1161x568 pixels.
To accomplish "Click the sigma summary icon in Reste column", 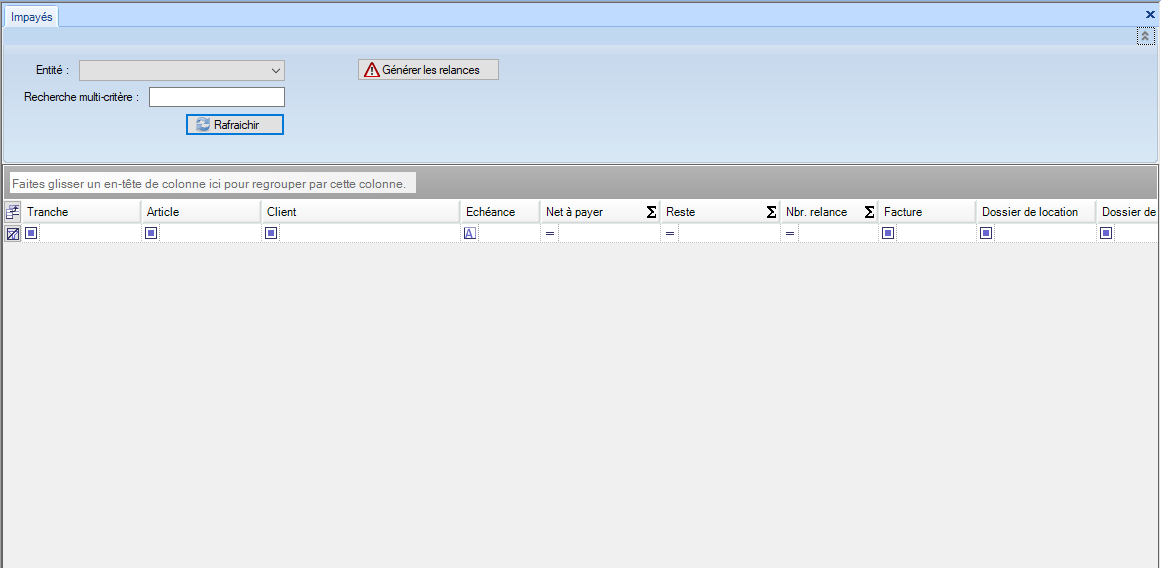I will 771,212.
